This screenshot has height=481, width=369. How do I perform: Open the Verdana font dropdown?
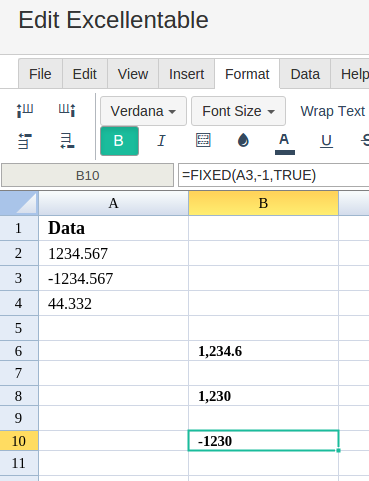(x=143, y=111)
